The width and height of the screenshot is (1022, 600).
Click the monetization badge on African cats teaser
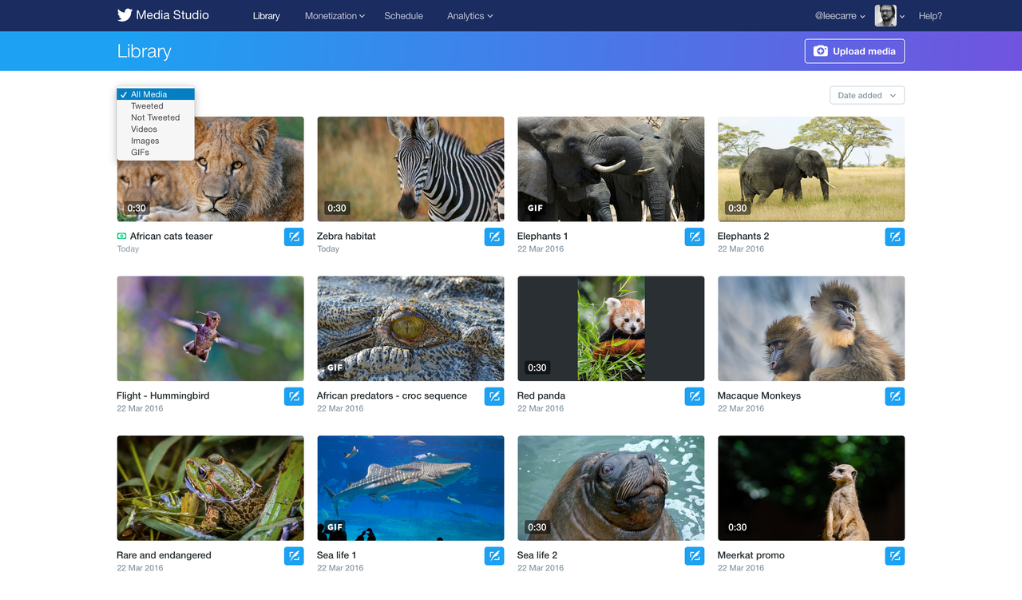pyautogui.click(x=122, y=236)
